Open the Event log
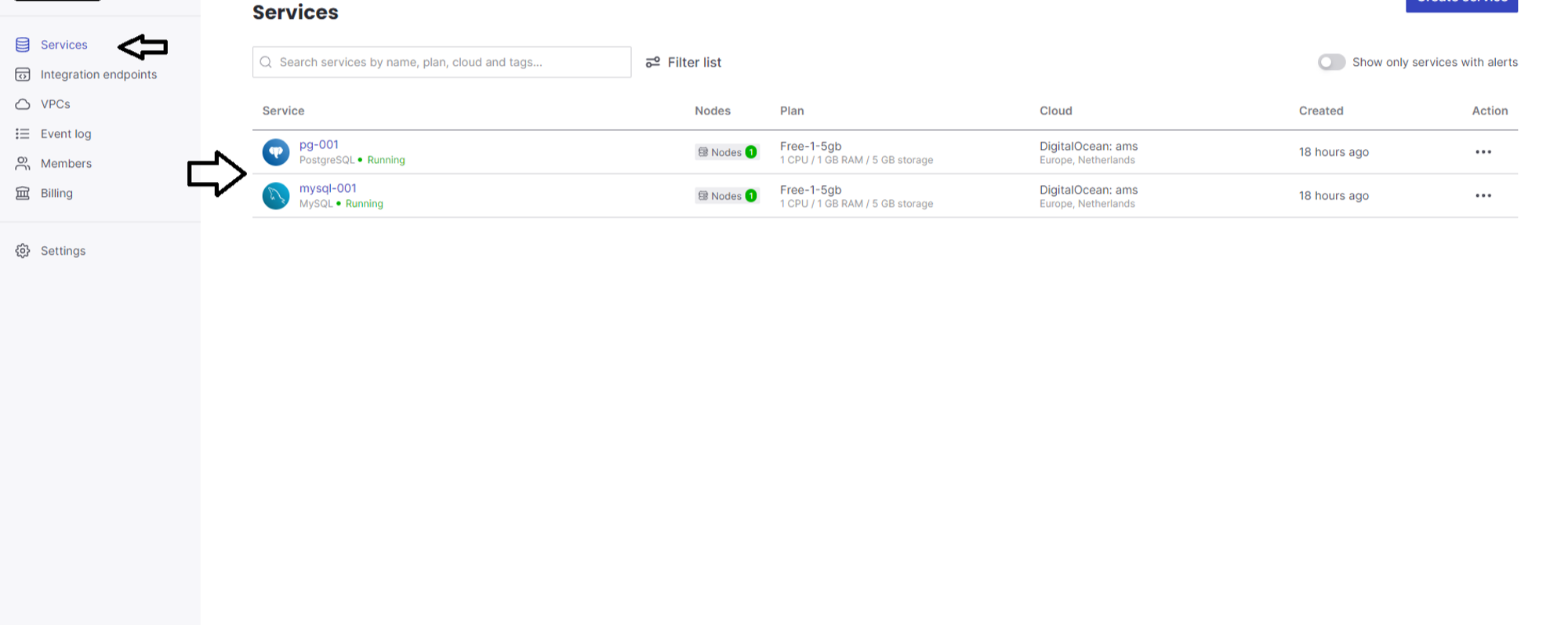Viewport: 1568px width, 625px height. 66,134
